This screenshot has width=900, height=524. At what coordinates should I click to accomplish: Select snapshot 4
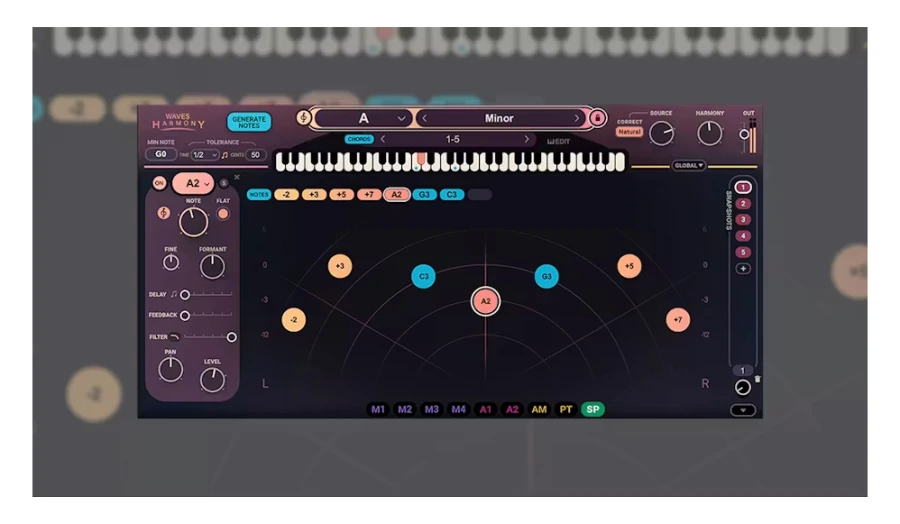click(x=743, y=236)
